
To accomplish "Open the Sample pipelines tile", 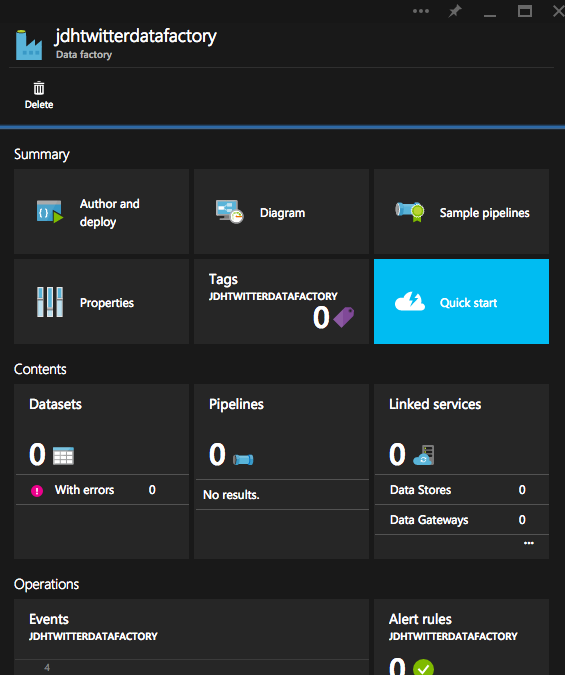I will point(461,211).
